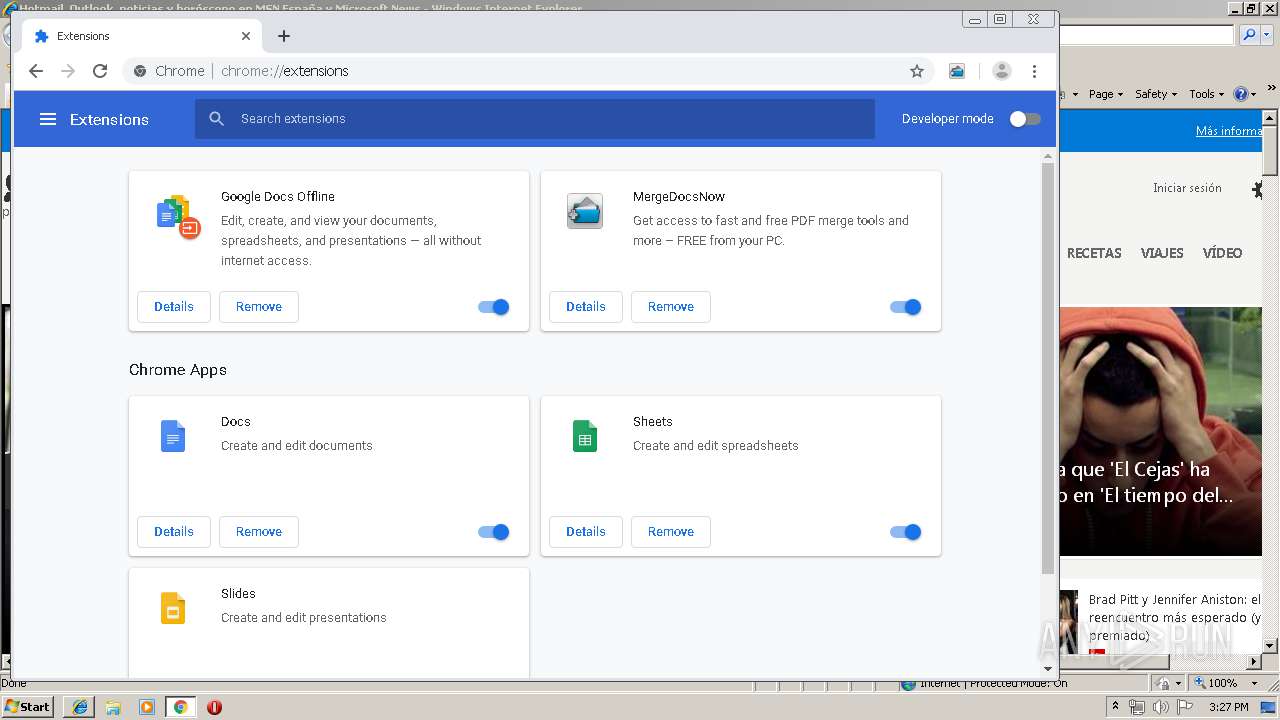The image size is (1280, 720).
Task: Remove the Google Docs Offline extension
Action: click(x=259, y=307)
